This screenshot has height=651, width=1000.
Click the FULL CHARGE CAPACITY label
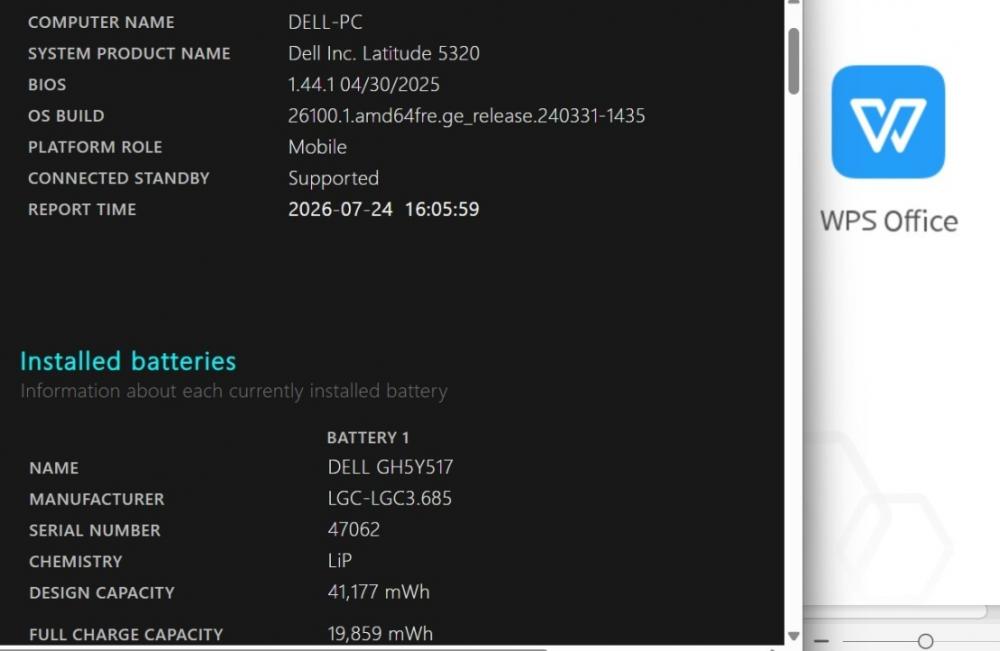click(126, 634)
